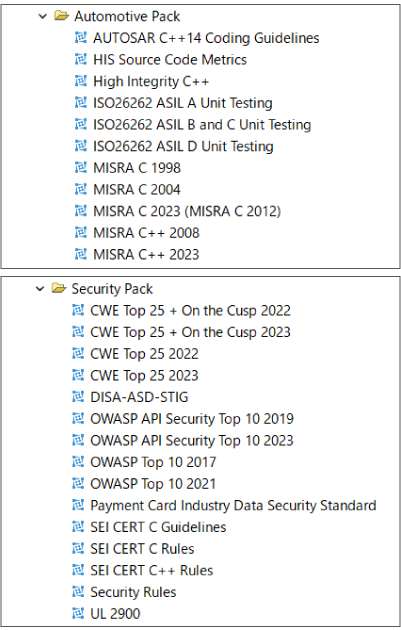Select MISRA C 1998 entry
Image resolution: width=401 pixels, height=630 pixels.
click(137, 168)
